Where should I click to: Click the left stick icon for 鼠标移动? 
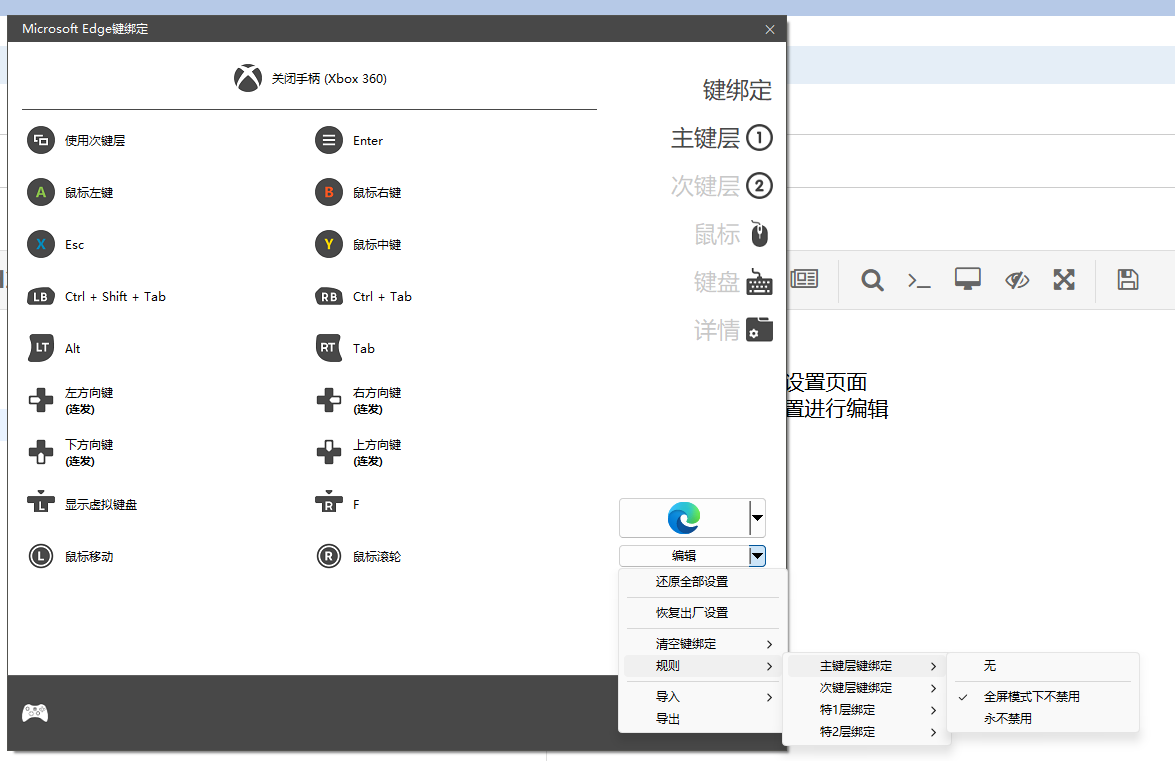tap(41, 557)
